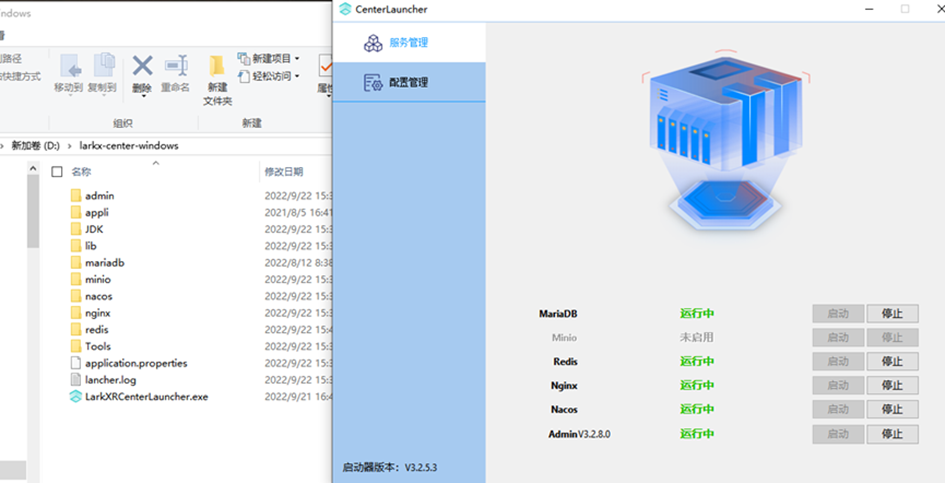The image size is (945, 483).
Task: Click 新加卷 (D:) in the address bar
Action: (36, 146)
